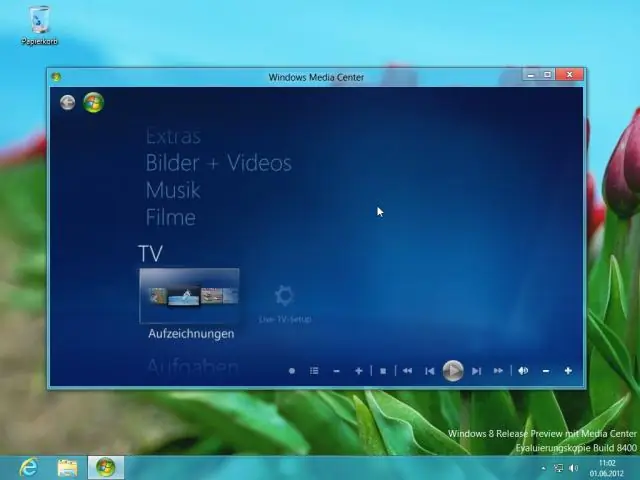Mute audio with the speaker icon
This screenshot has width=640, height=480.
523,371
